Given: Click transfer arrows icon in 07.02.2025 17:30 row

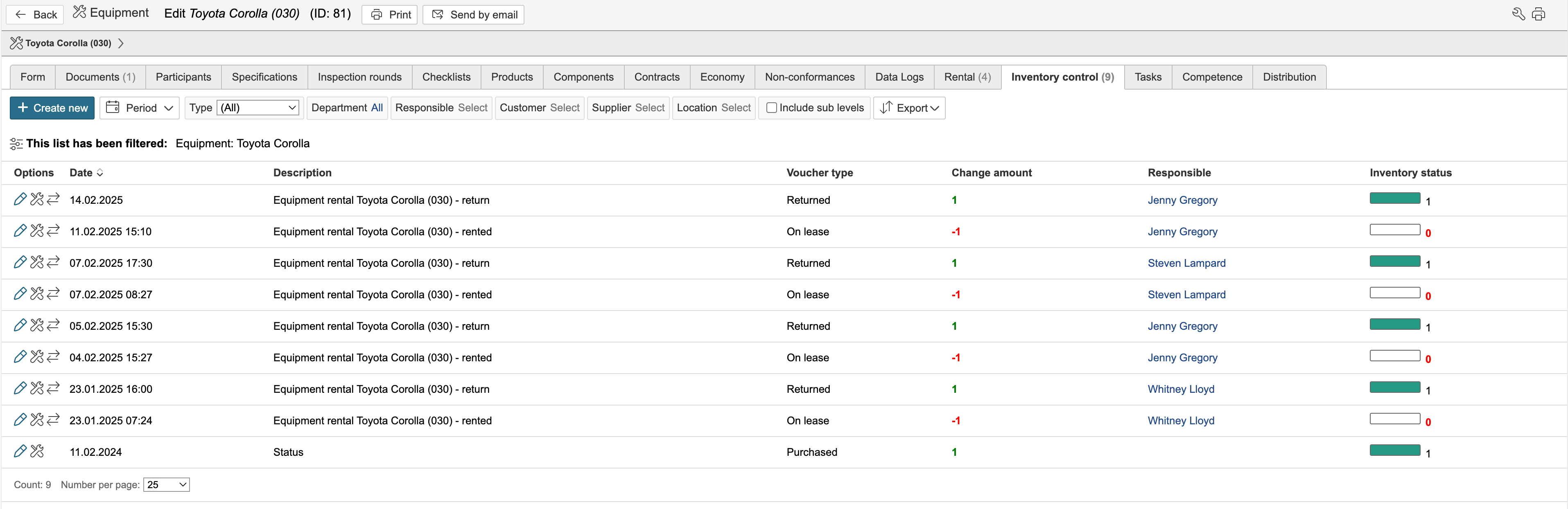Looking at the screenshot, I should point(54,262).
